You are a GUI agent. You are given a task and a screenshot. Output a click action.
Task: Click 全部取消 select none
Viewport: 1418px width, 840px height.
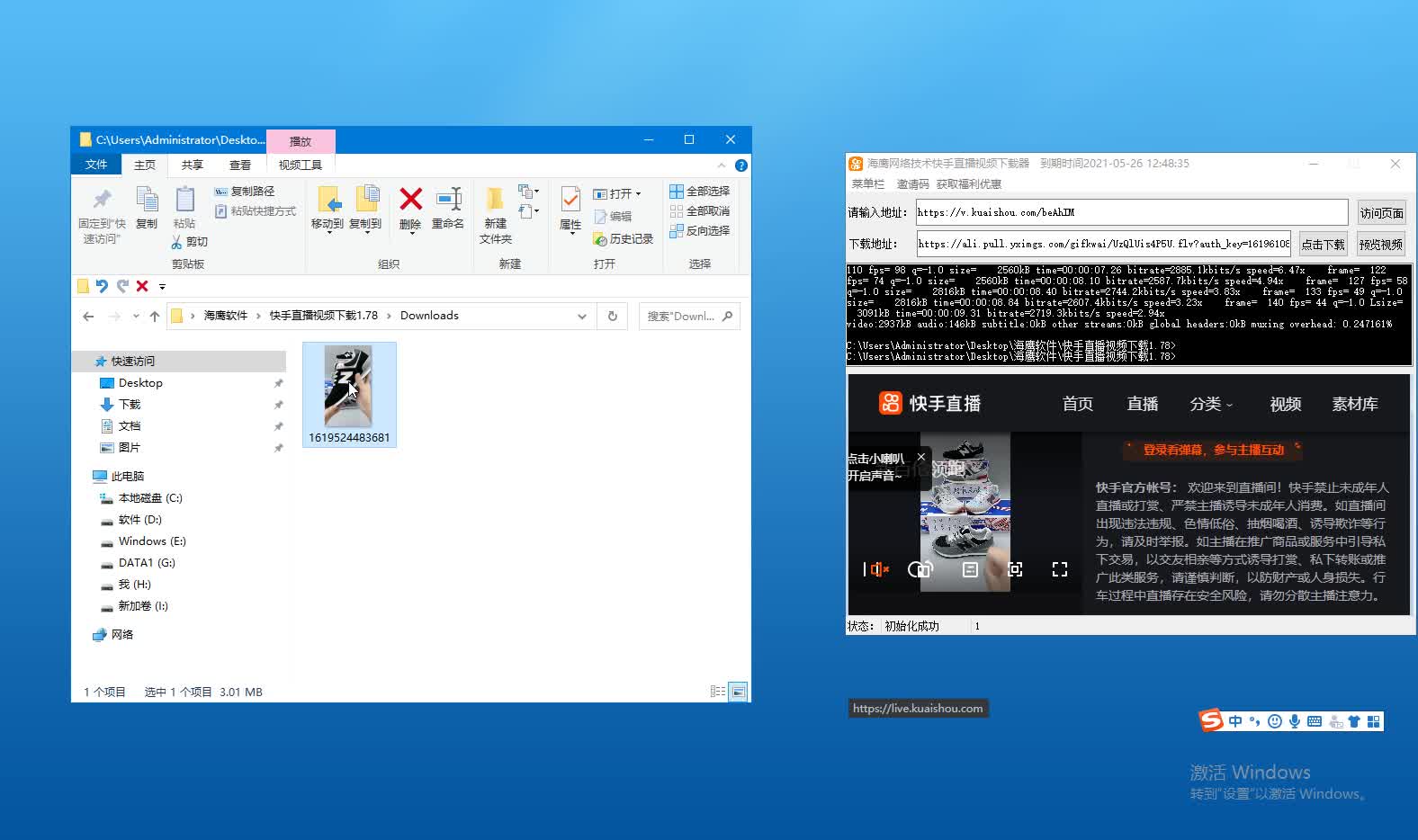click(x=699, y=211)
